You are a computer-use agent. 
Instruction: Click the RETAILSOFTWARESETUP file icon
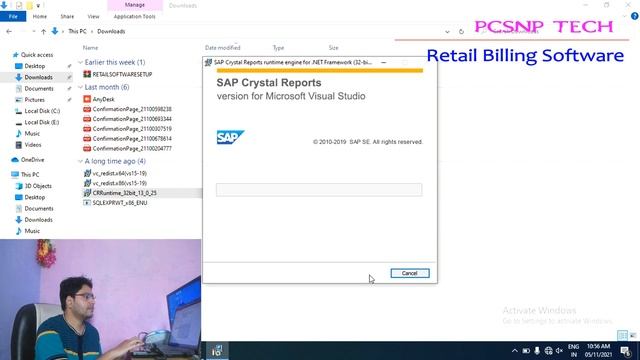(87, 74)
